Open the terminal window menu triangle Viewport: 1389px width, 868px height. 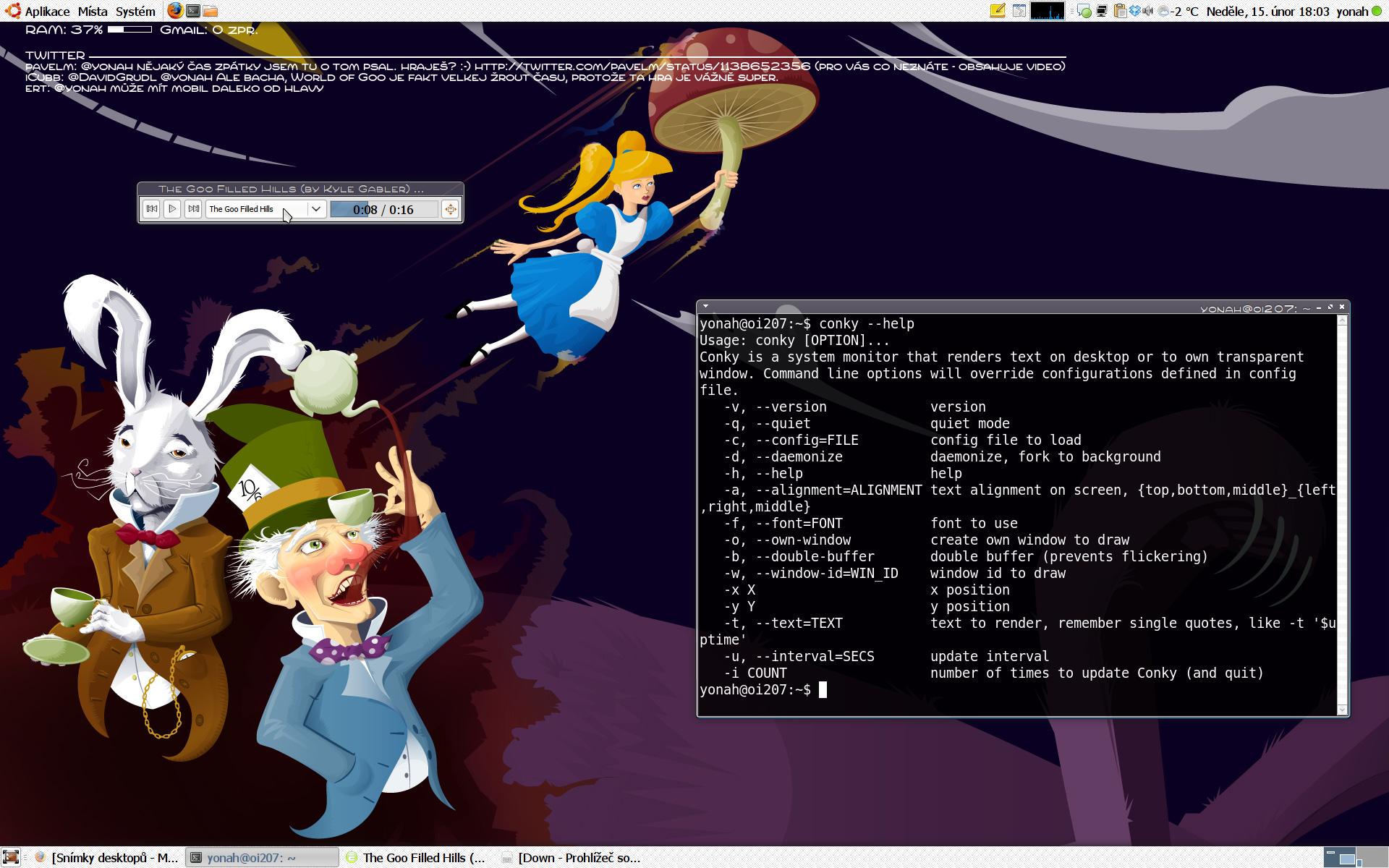[705, 307]
